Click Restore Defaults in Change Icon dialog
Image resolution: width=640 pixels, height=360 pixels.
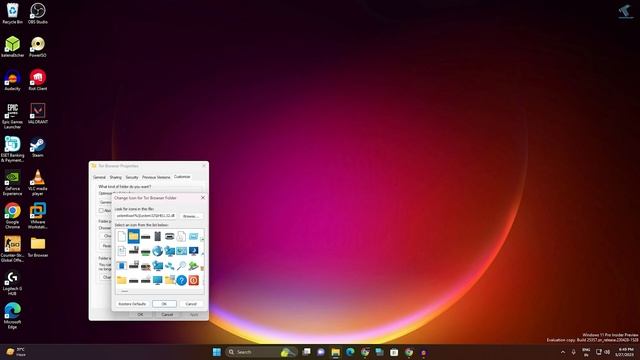click(x=132, y=304)
